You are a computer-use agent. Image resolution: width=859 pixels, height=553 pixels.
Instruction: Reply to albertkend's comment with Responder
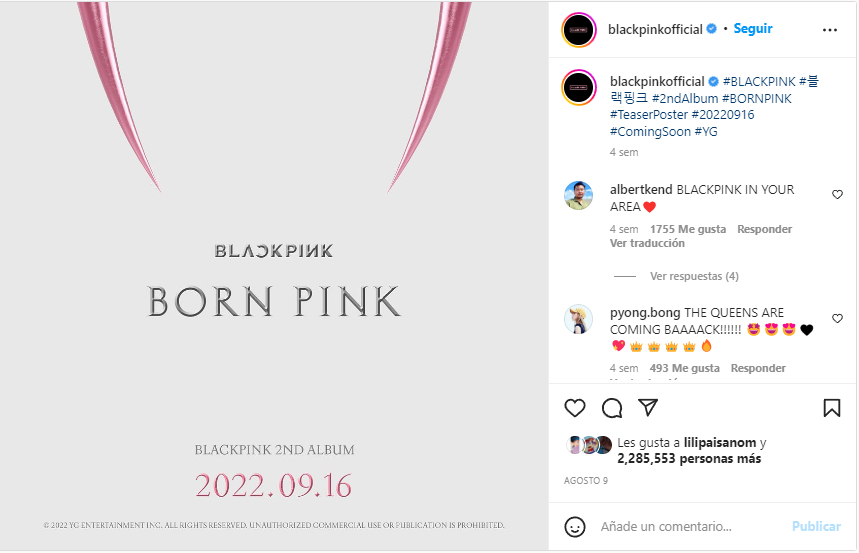(764, 229)
